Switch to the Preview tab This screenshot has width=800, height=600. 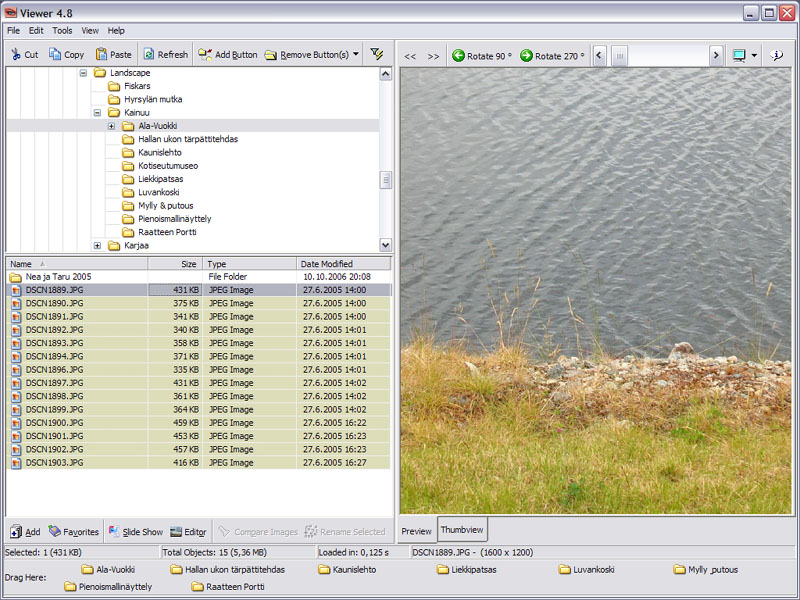tap(417, 531)
